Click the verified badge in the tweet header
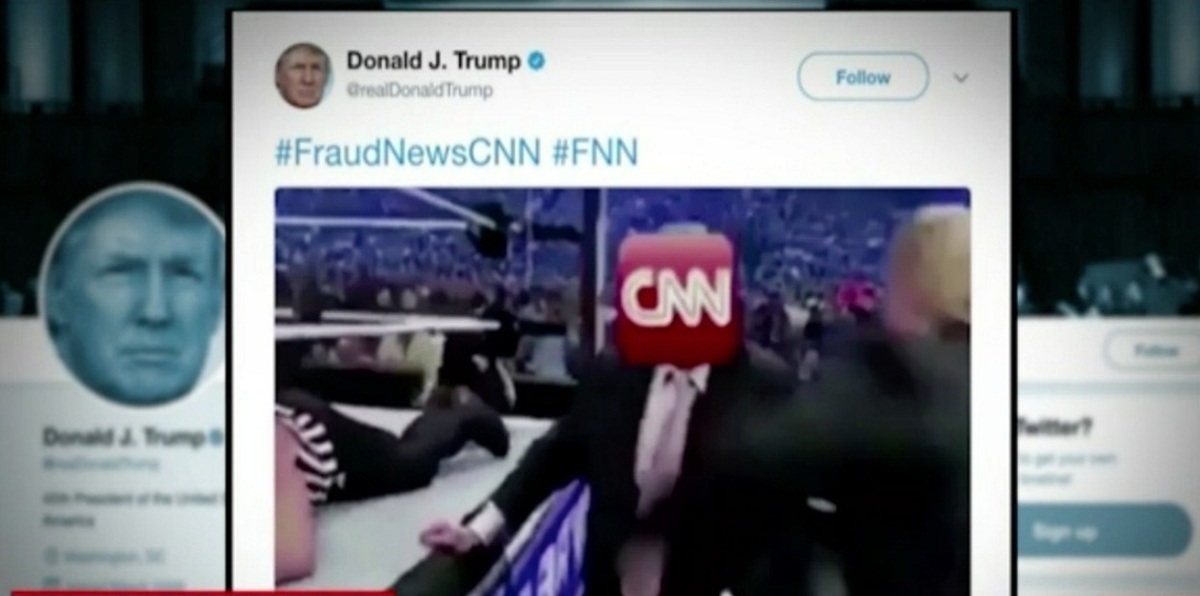 click(537, 61)
